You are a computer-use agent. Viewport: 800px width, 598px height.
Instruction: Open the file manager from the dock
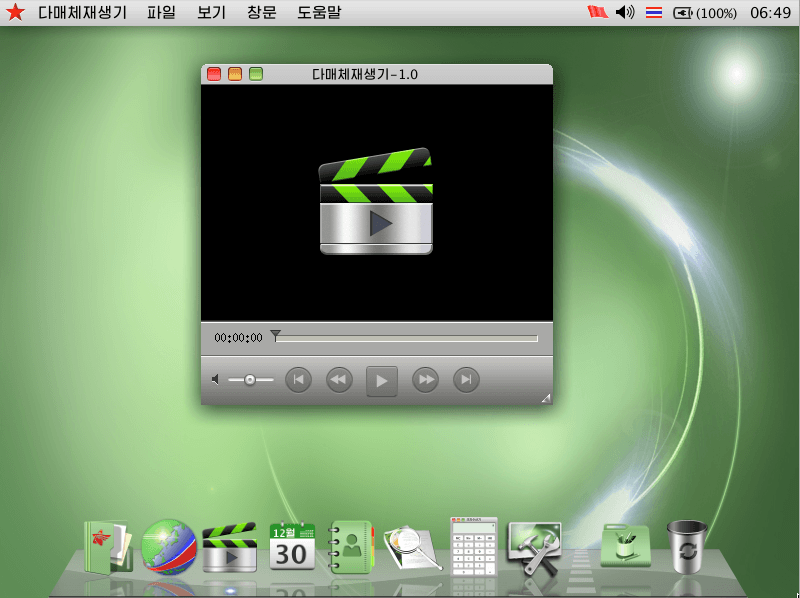tap(108, 547)
